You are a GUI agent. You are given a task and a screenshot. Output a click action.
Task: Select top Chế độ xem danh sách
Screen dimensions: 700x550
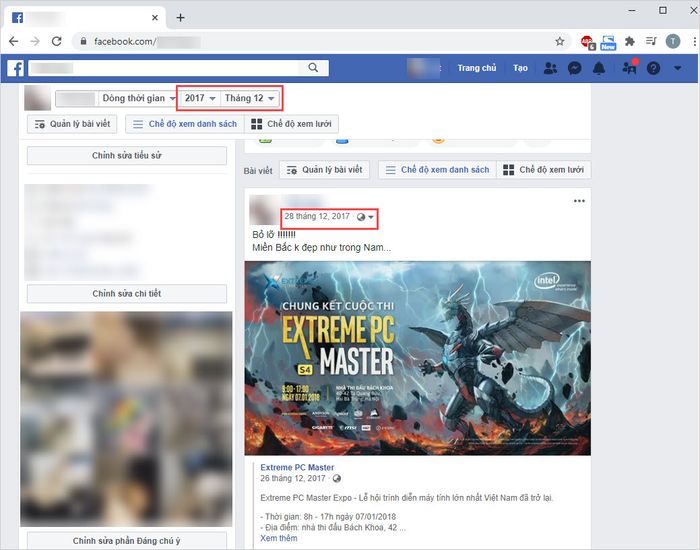tap(185, 124)
